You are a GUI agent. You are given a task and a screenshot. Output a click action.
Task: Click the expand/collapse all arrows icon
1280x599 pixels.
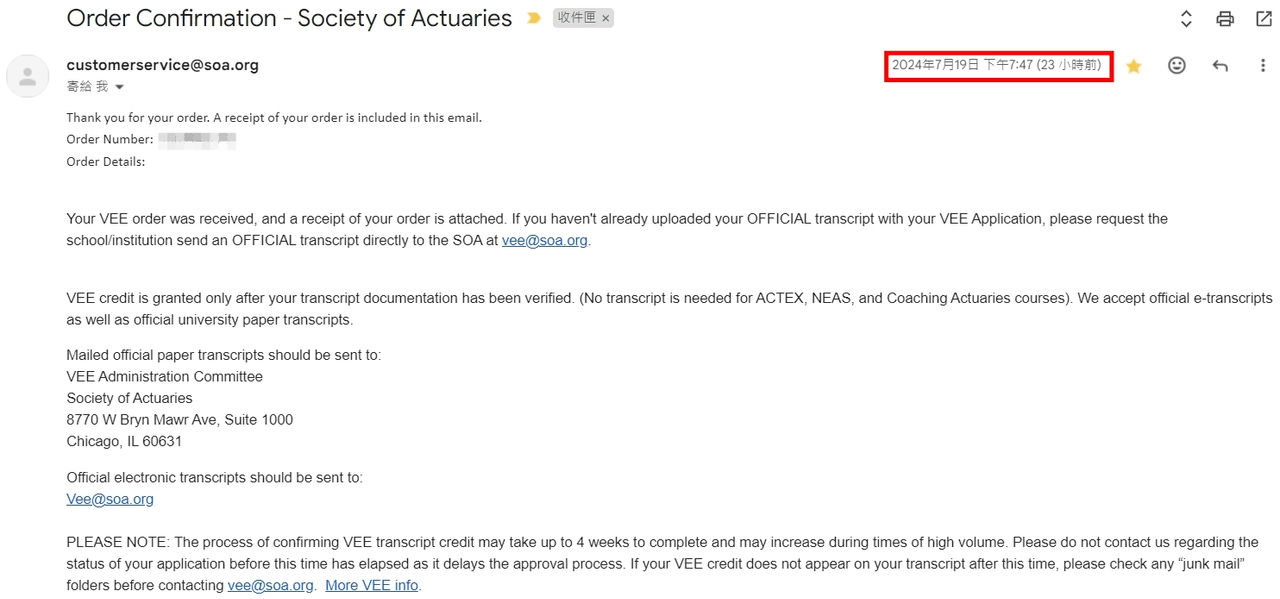[1186, 18]
